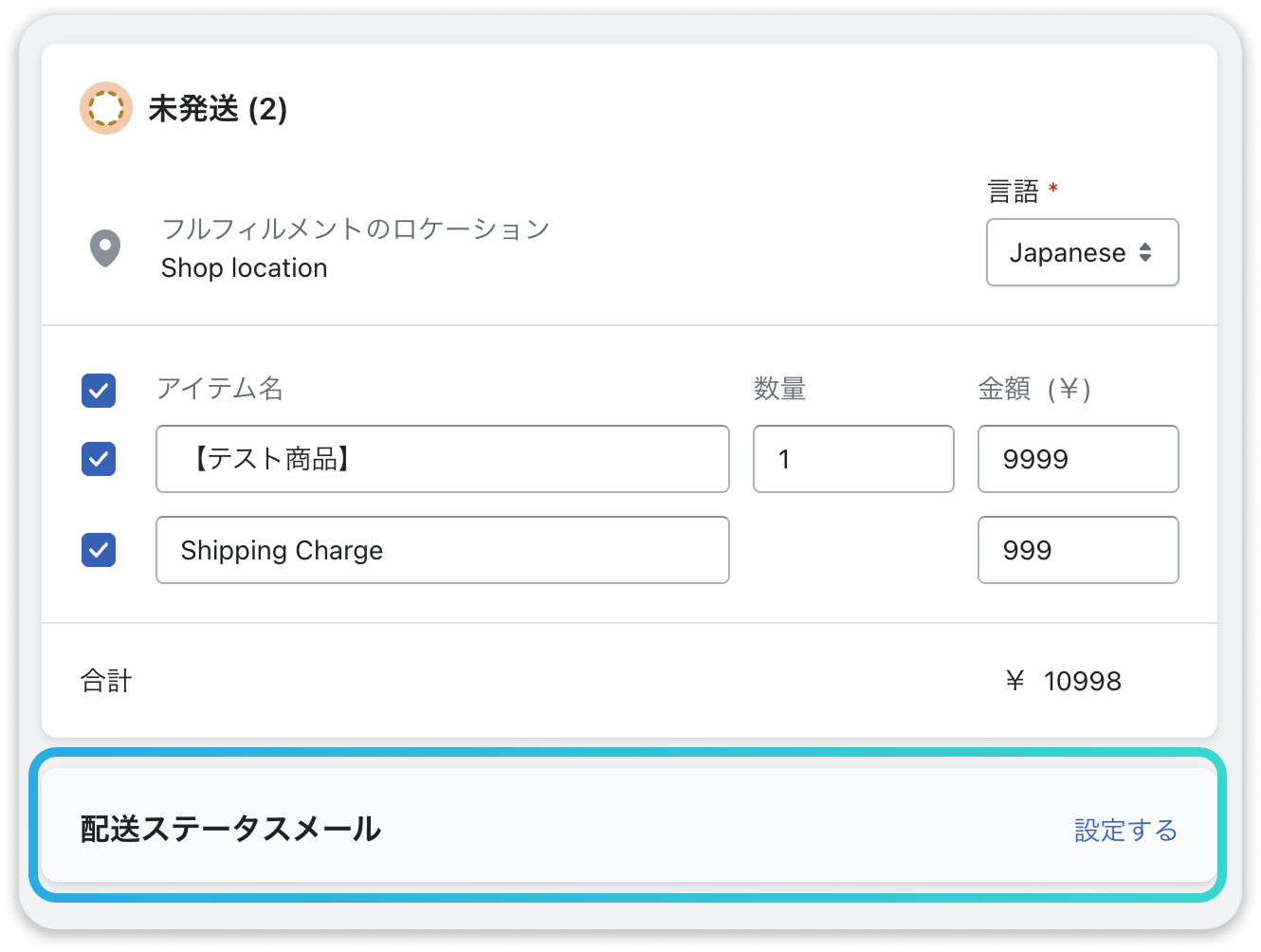
Task: Click the 配送ステータスメール section header
Action: pos(229,828)
